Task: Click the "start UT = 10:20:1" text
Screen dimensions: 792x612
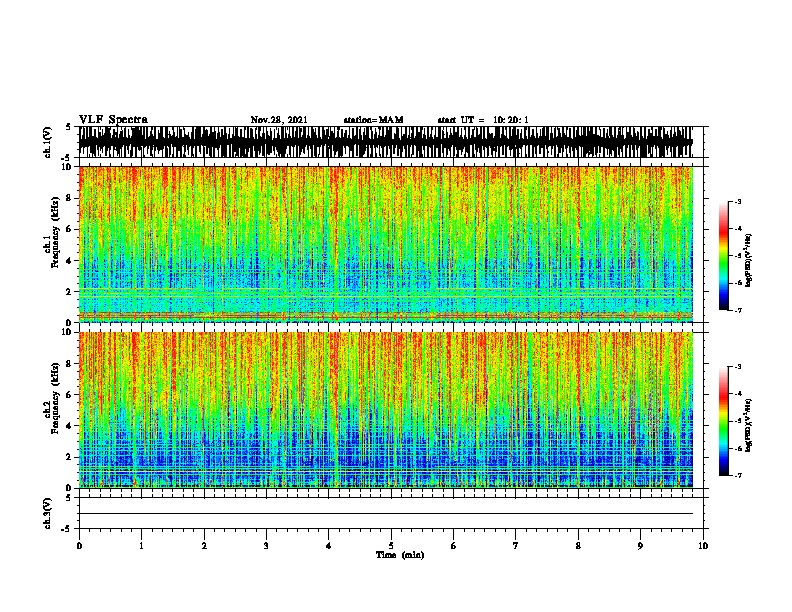Action: 483,120
